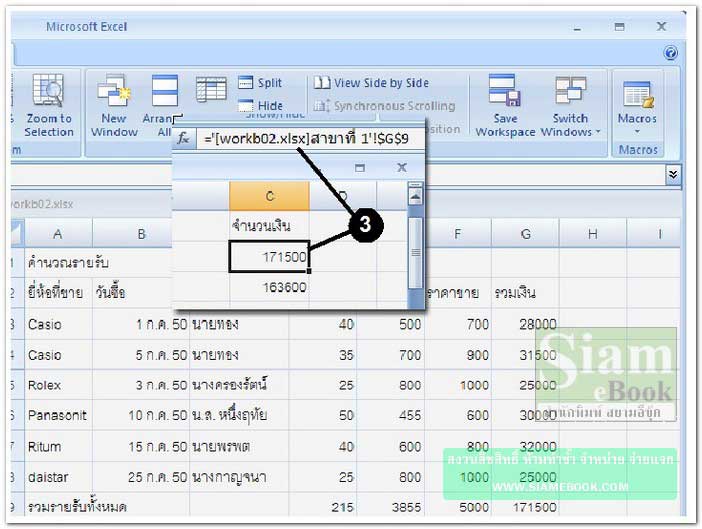Screen dimensions: 702x529
Task: Click the vertical scrollbar thumb in small window
Action: pyautogui.click(x=415, y=253)
